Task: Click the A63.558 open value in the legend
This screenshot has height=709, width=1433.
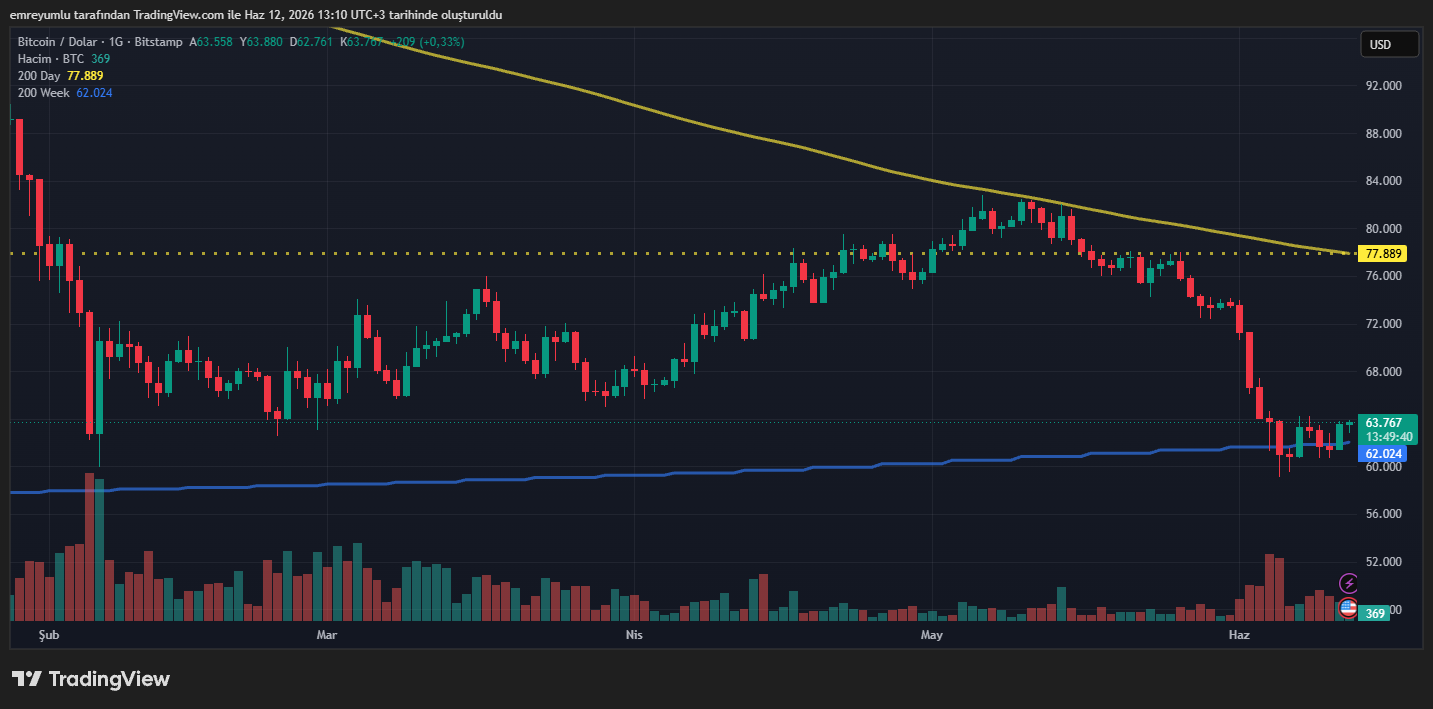Action: [211, 42]
